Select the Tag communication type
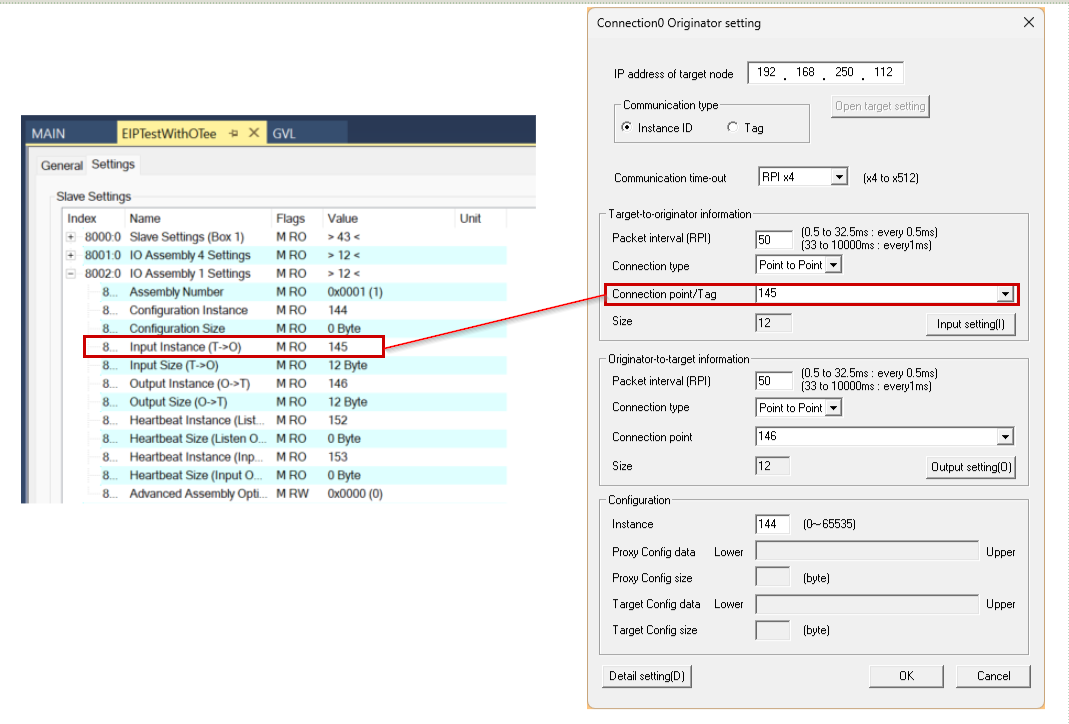Screen dimensions: 1069x724 pos(732,128)
